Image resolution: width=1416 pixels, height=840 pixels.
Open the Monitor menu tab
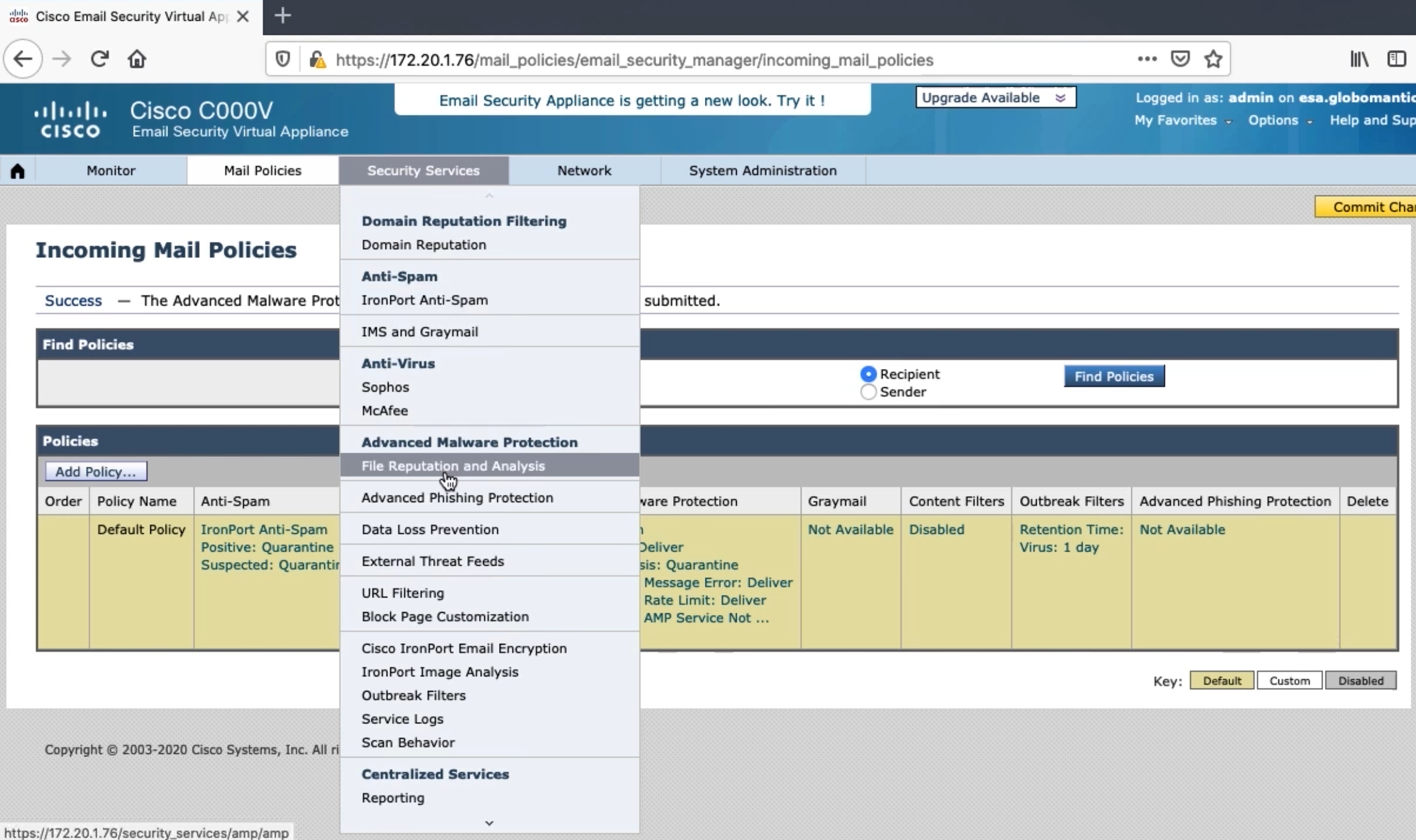click(111, 170)
